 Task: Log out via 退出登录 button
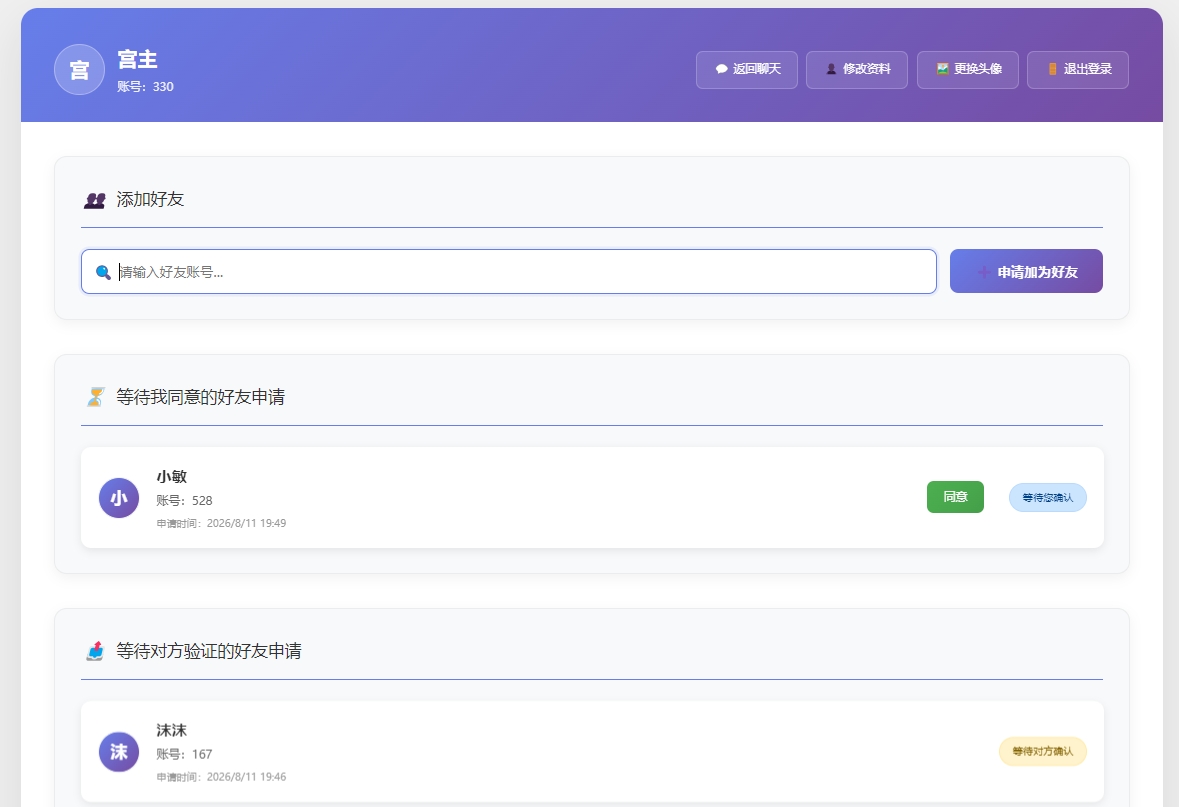[x=1078, y=70]
